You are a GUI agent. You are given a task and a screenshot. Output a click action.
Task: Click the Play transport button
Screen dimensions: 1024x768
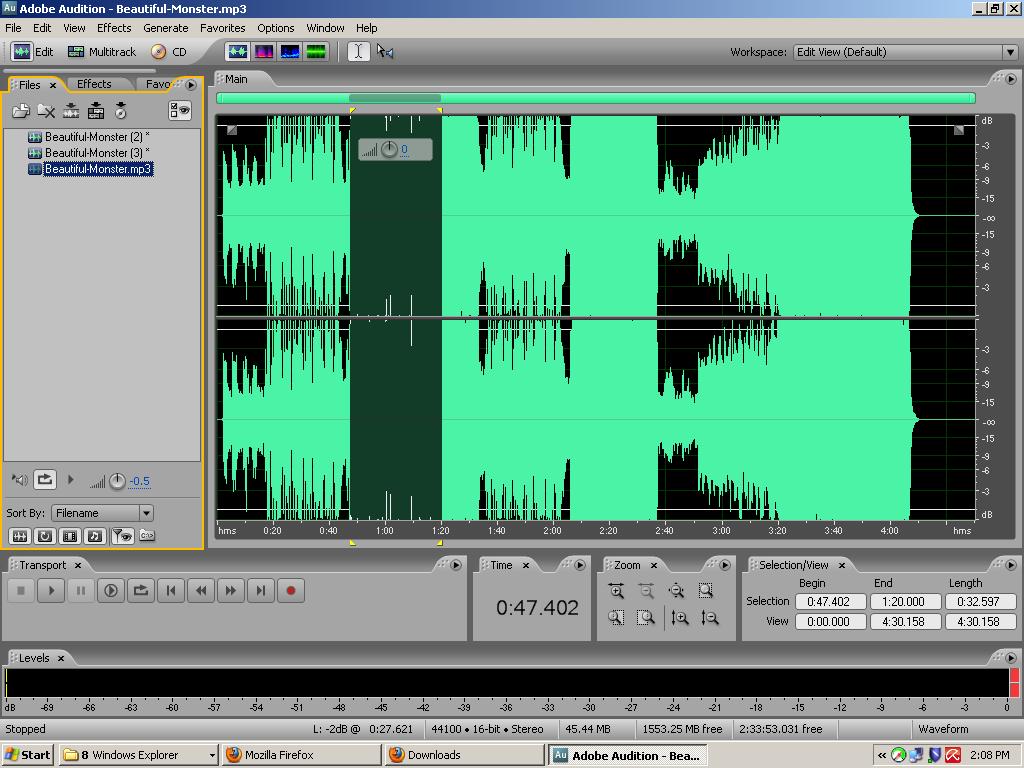(51, 591)
